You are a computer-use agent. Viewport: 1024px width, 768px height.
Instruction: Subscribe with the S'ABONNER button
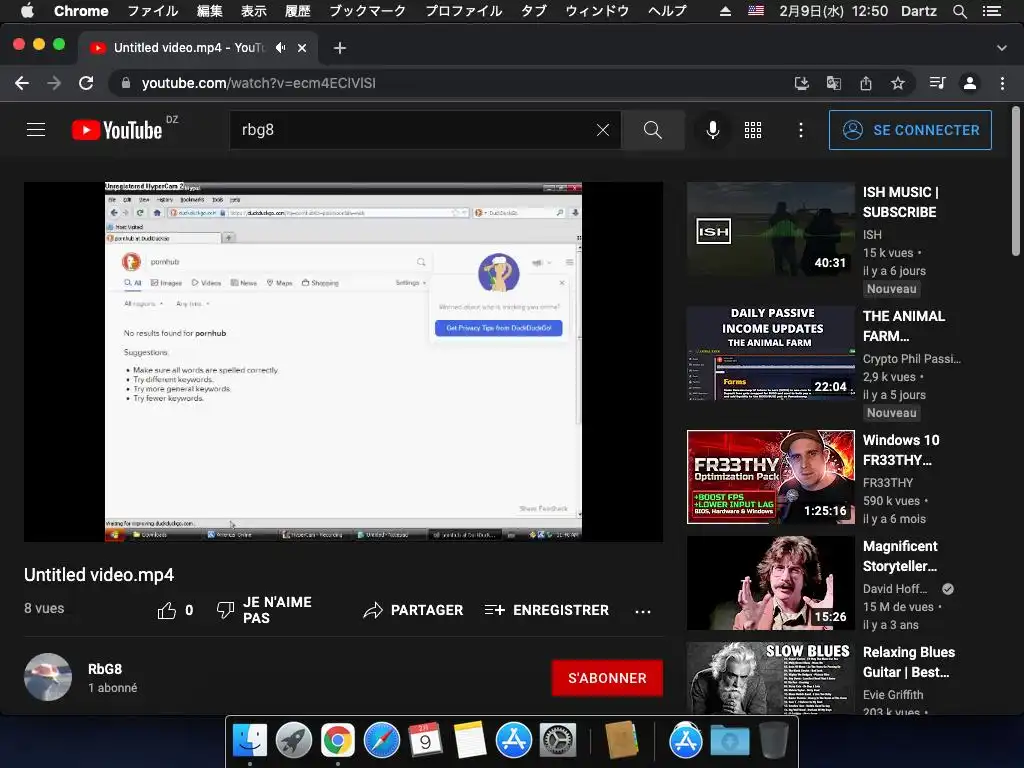pyautogui.click(x=607, y=678)
